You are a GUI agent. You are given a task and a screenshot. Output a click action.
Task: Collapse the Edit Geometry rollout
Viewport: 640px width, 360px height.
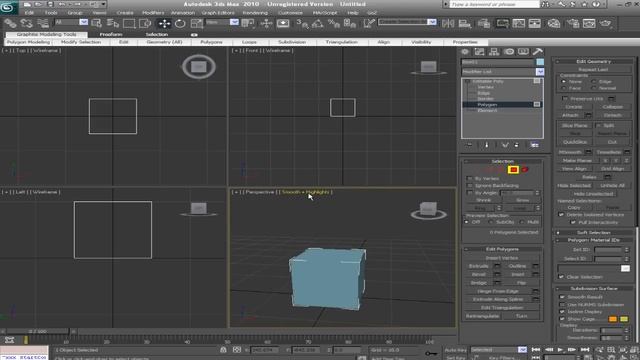click(x=593, y=61)
